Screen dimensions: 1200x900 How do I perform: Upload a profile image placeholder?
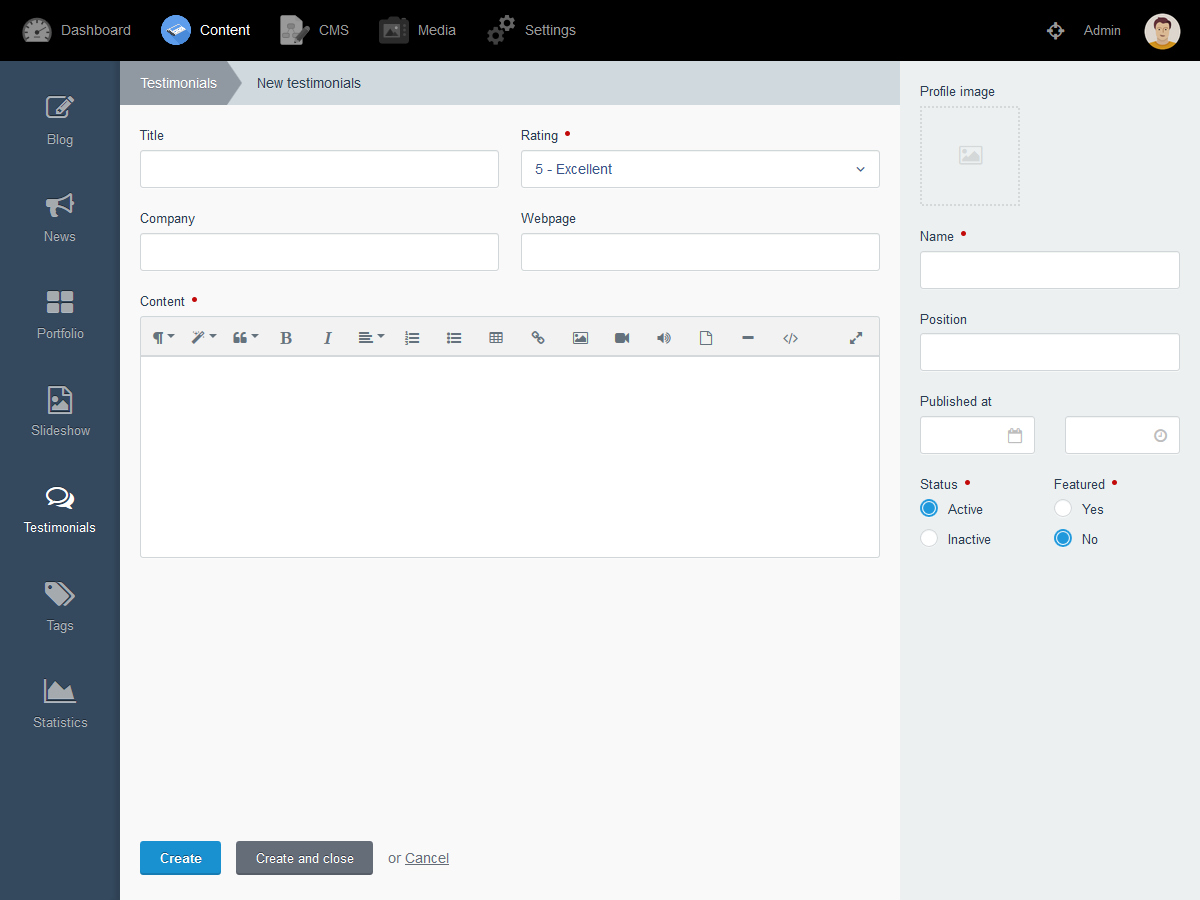pos(970,156)
